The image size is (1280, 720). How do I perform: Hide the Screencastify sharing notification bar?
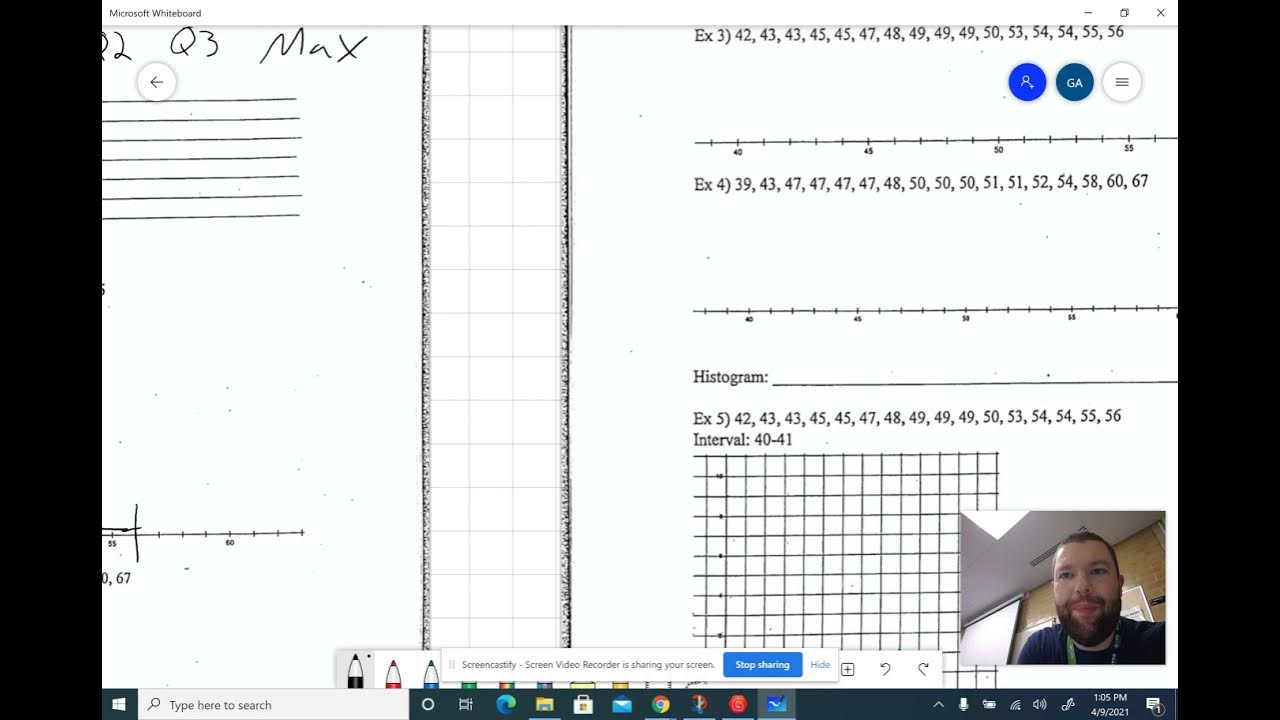[820, 665]
